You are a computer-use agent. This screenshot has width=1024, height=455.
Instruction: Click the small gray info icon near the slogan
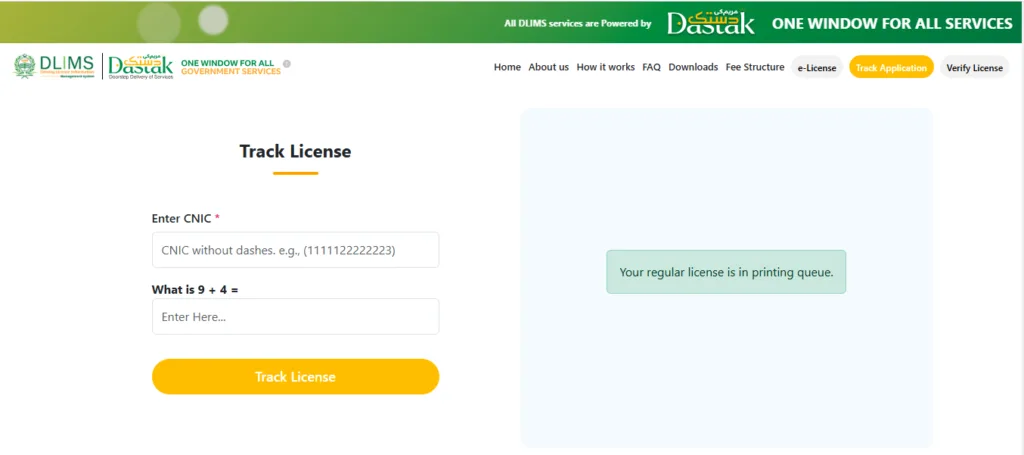coord(287,64)
